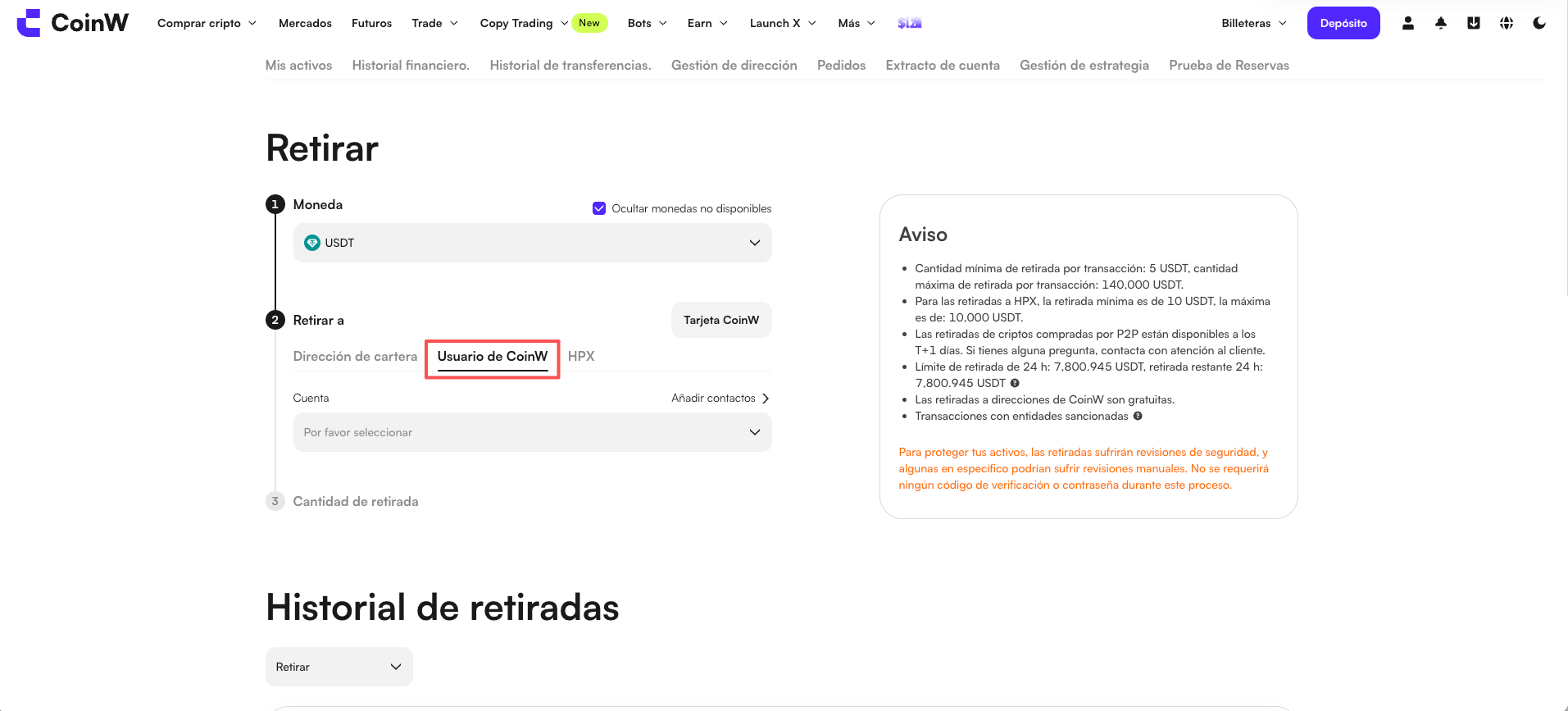Expand the Trade menu
This screenshot has width=1568, height=711.
[434, 23]
